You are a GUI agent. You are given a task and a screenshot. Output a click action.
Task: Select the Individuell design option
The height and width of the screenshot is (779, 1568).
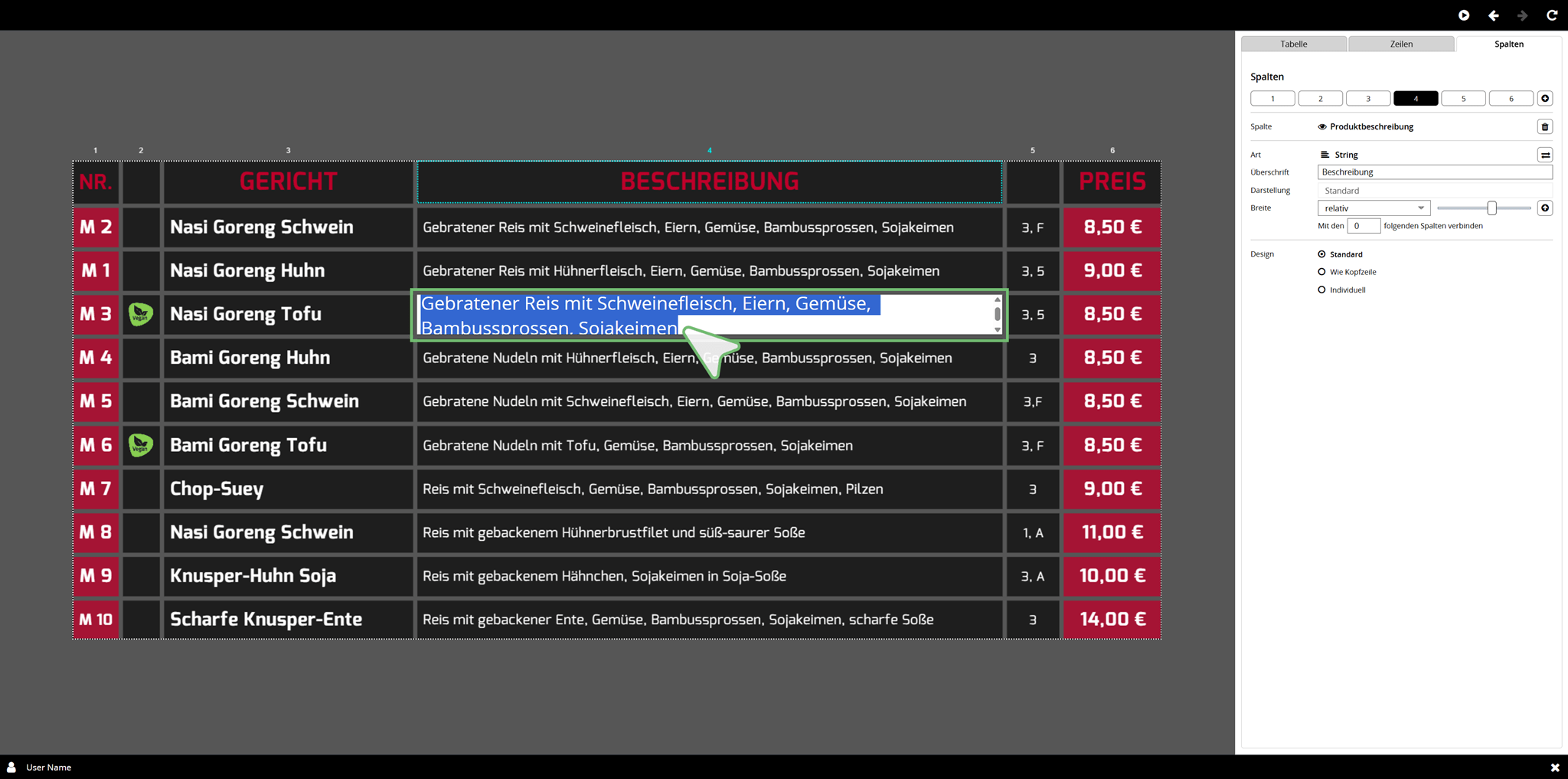(x=1321, y=290)
